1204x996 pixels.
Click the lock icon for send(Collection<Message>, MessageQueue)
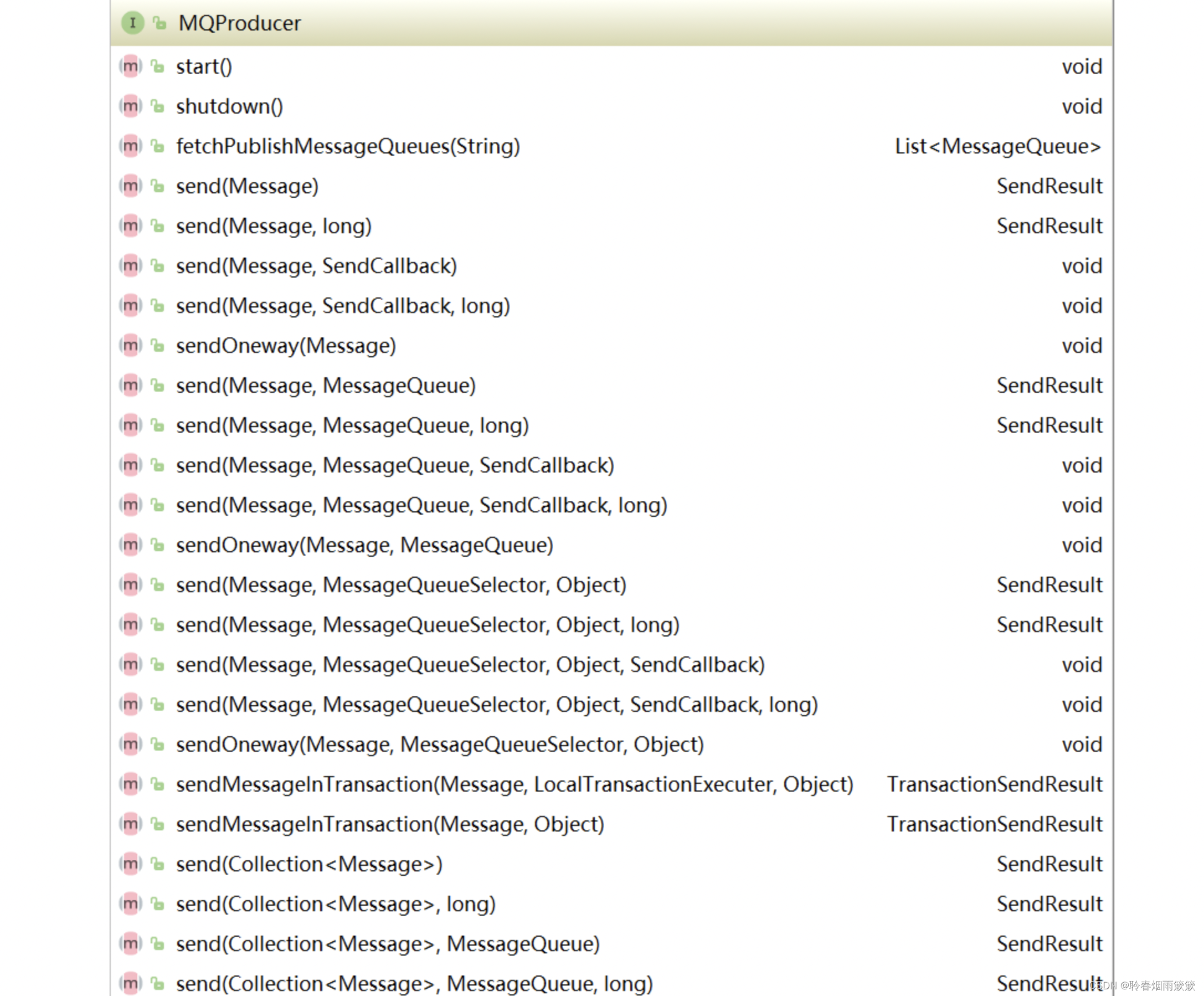[157, 943]
